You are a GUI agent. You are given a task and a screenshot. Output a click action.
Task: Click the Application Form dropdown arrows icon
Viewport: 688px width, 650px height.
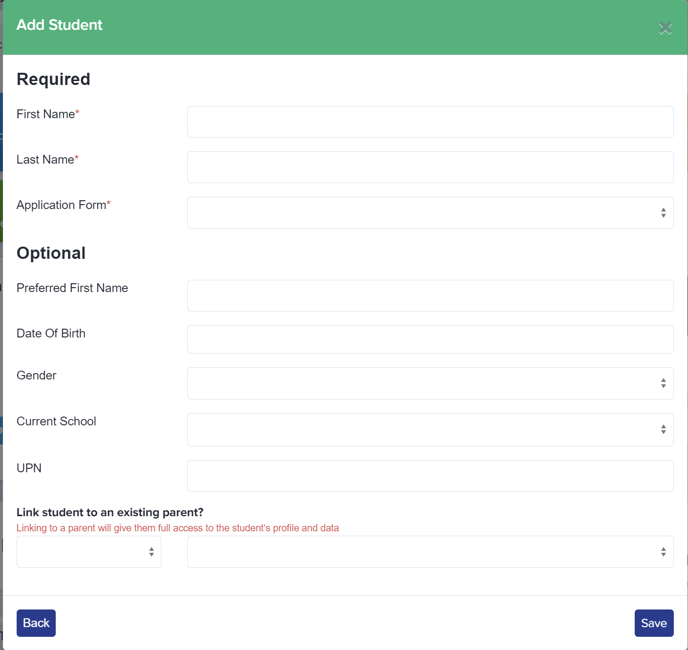pyautogui.click(x=663, y=213)
